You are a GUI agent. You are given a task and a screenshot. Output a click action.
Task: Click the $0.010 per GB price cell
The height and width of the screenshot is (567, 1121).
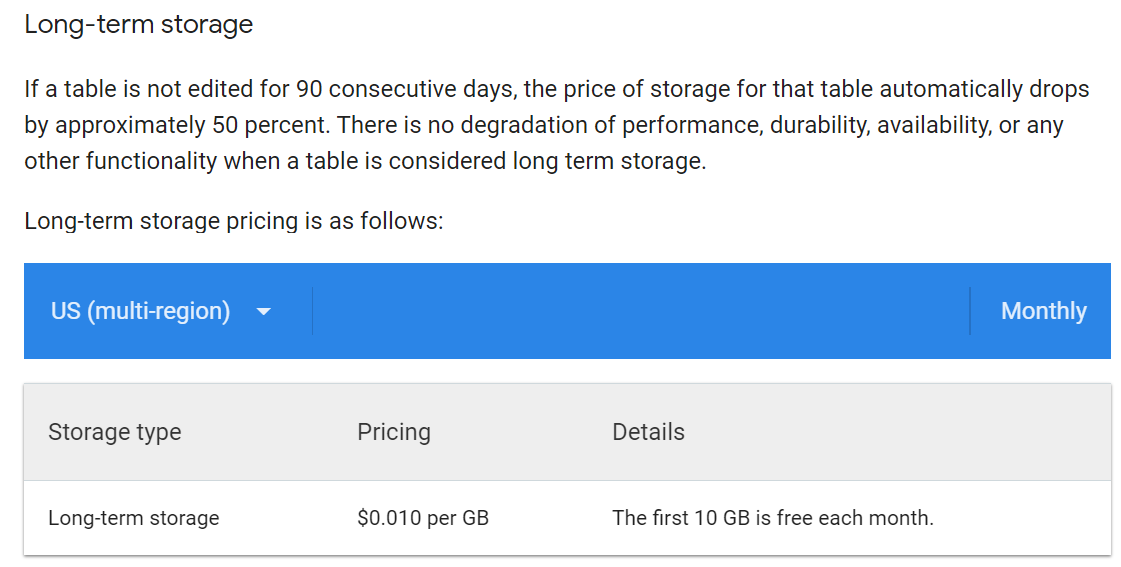click(x=422, y=518)
